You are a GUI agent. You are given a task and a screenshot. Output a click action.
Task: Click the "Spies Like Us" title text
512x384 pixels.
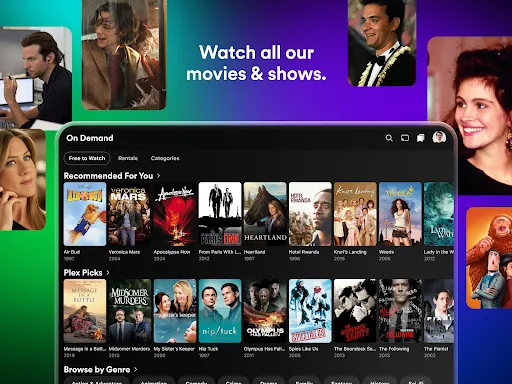click(x=303, y=349)
